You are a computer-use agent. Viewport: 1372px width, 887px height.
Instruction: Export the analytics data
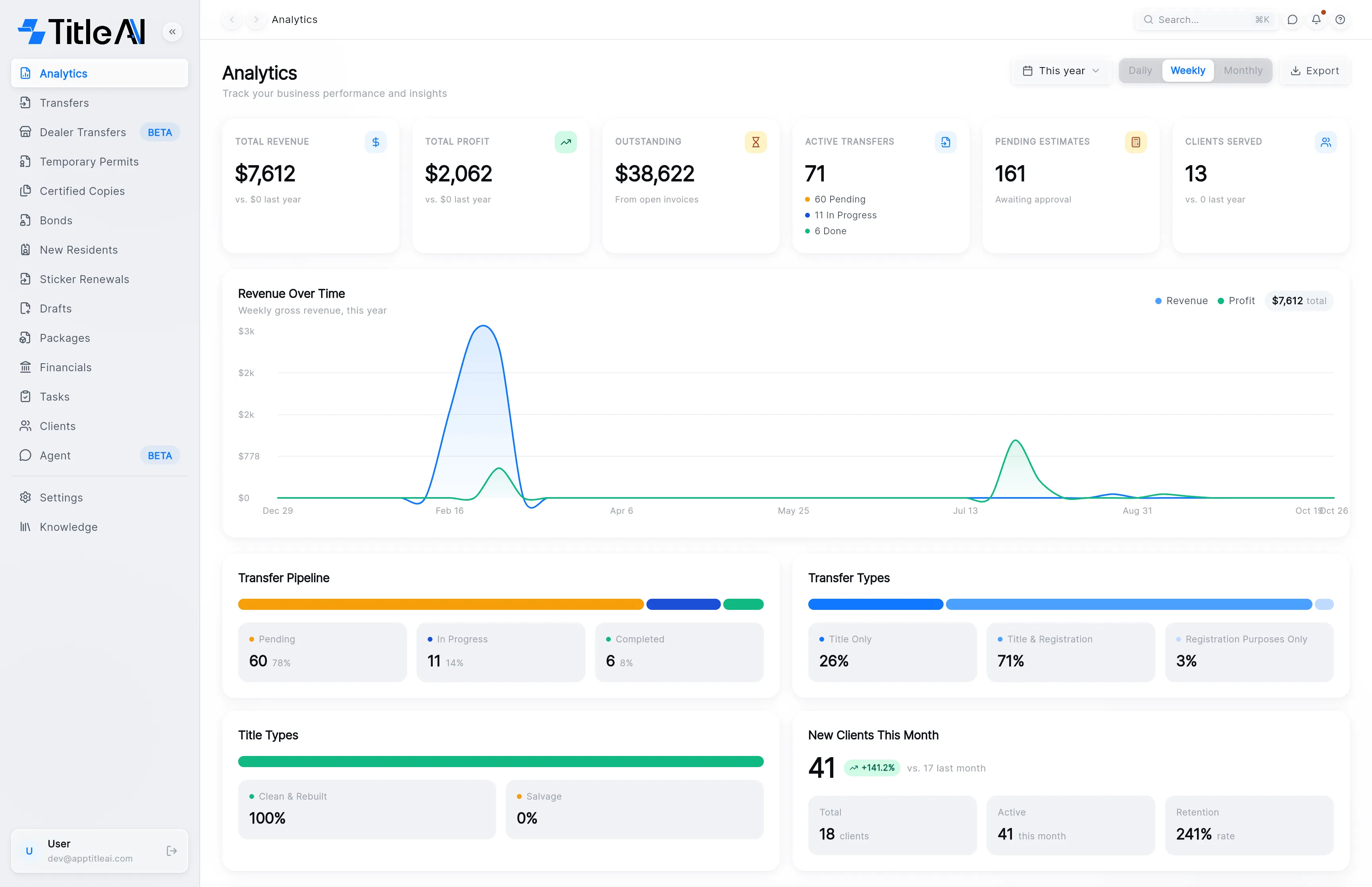(1314, 71)
